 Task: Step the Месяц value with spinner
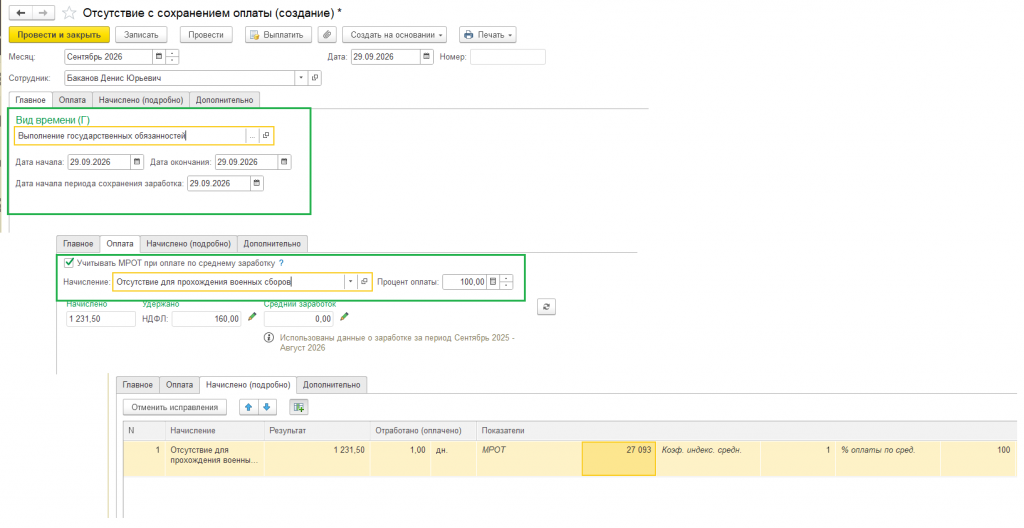[172, 57]
